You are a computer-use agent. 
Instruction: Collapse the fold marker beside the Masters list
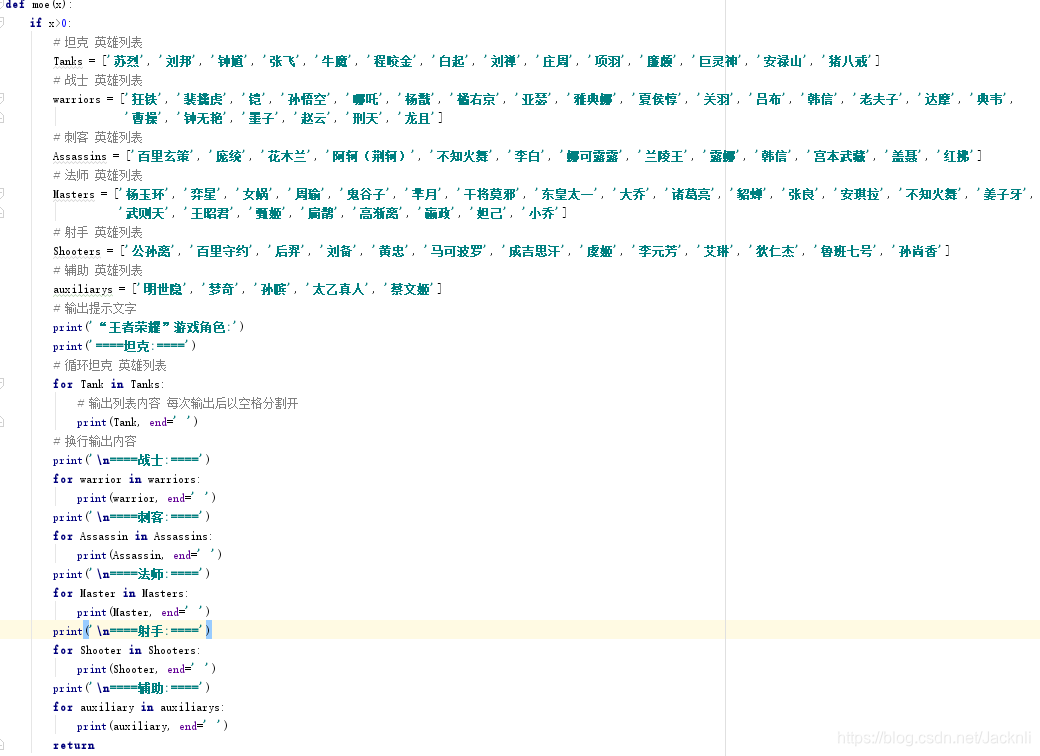[2, 194]
